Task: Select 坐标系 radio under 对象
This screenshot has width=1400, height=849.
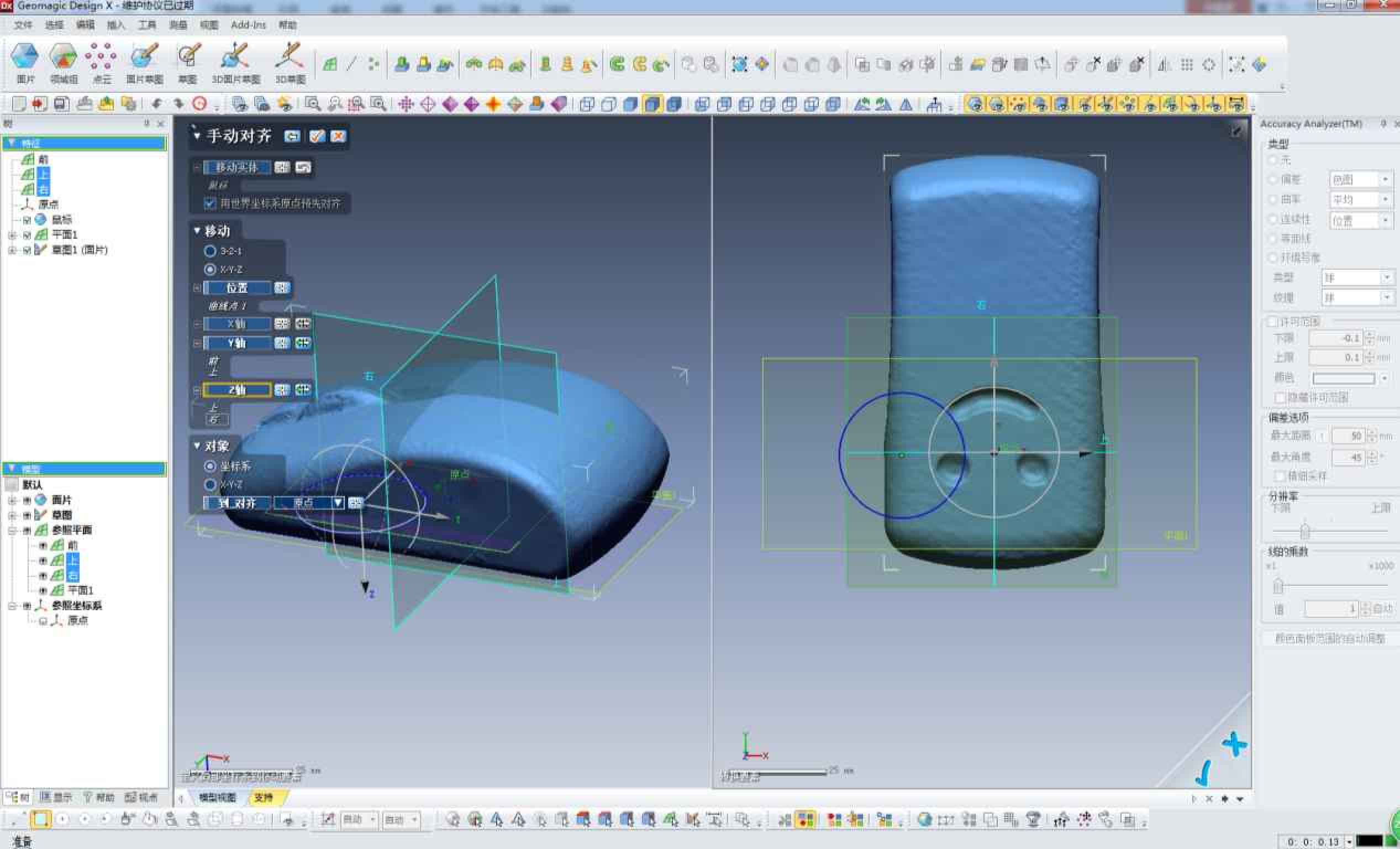Action: pyautogui.click(x=209, y=466)
